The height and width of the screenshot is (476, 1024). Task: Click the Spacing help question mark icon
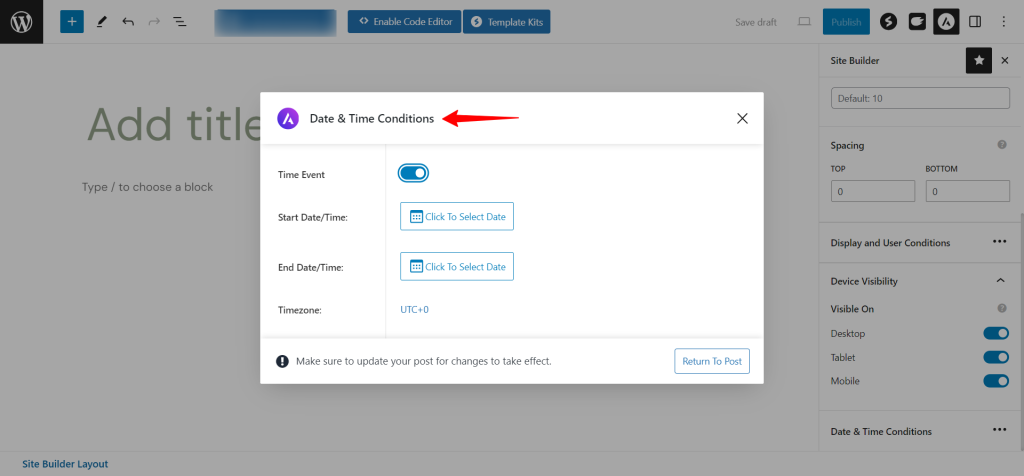click(x=1002, y=145)
